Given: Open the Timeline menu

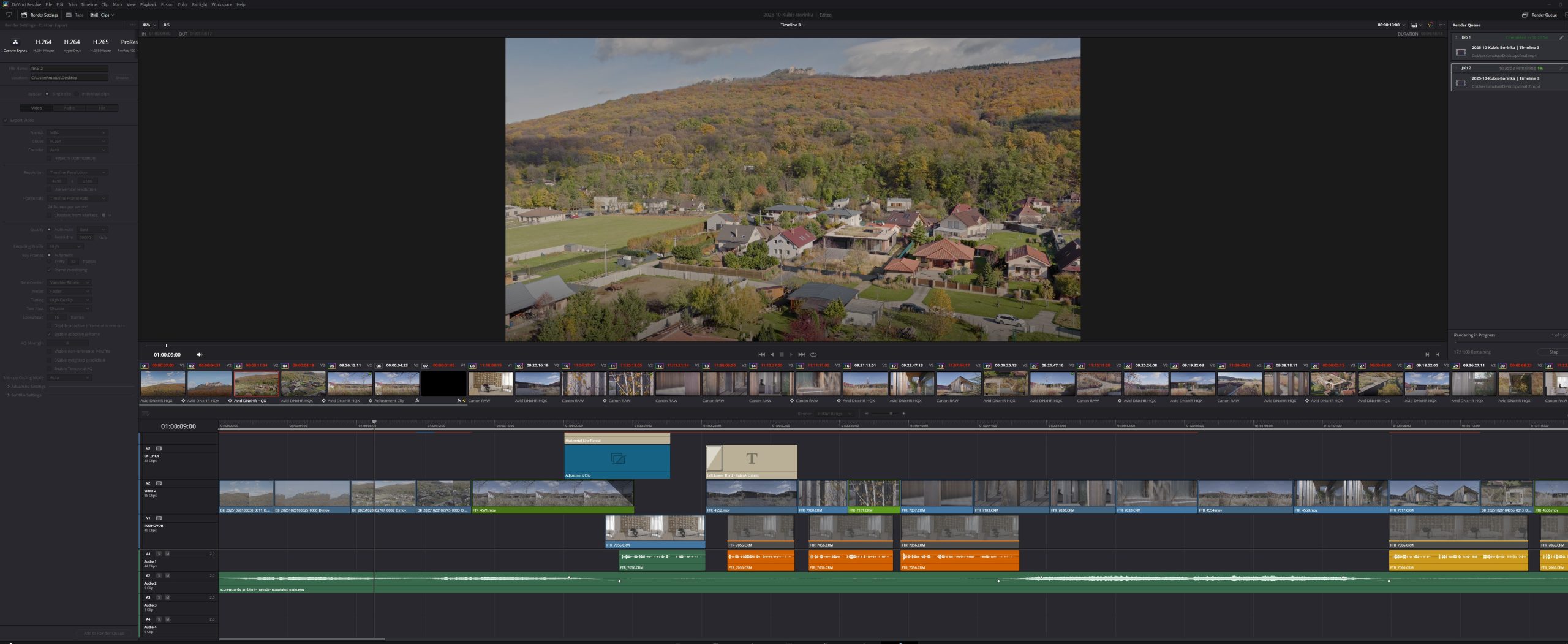Looking at the screenshot, I should [89, 4].
